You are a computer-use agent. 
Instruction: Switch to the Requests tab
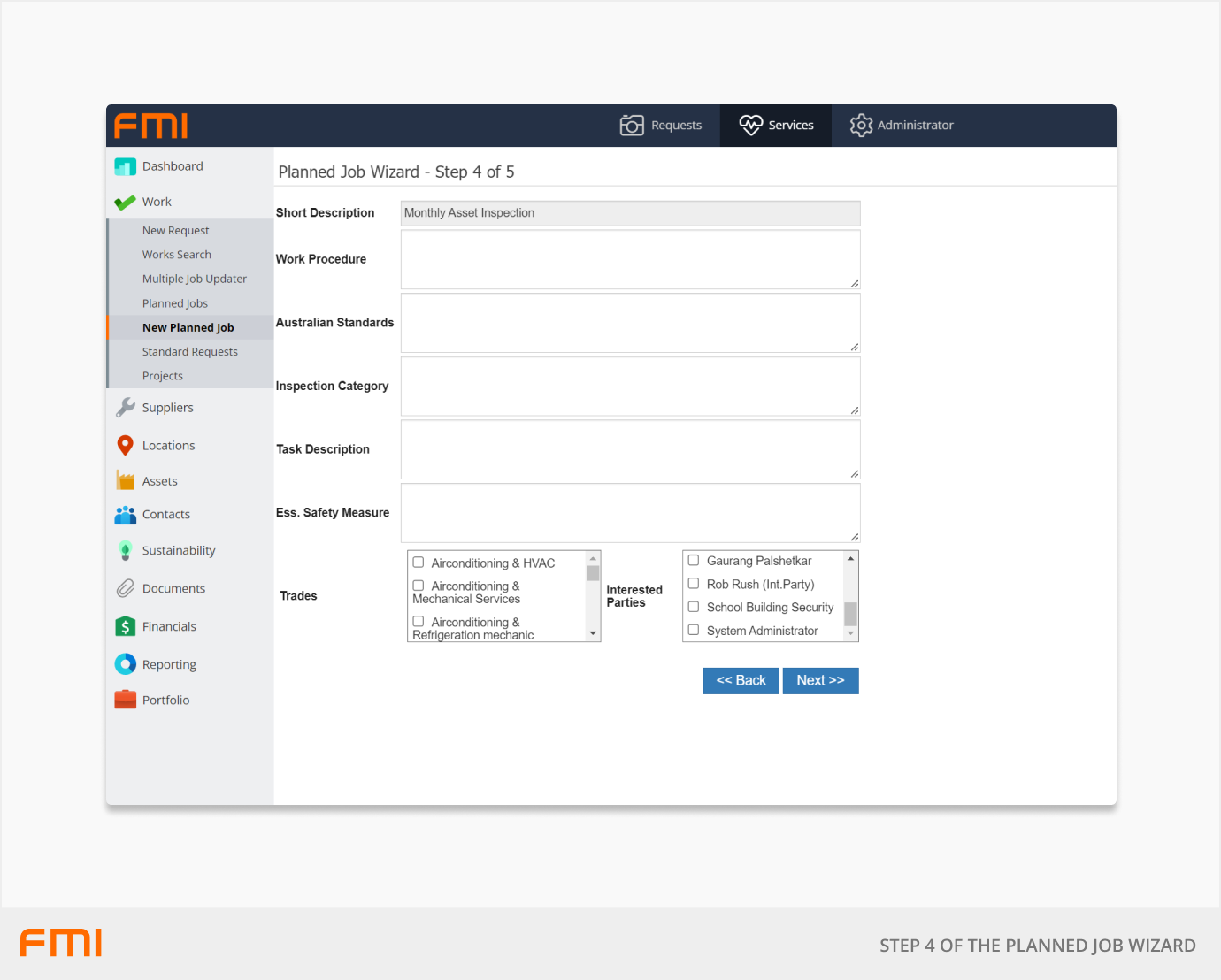(x=661, y=126)
